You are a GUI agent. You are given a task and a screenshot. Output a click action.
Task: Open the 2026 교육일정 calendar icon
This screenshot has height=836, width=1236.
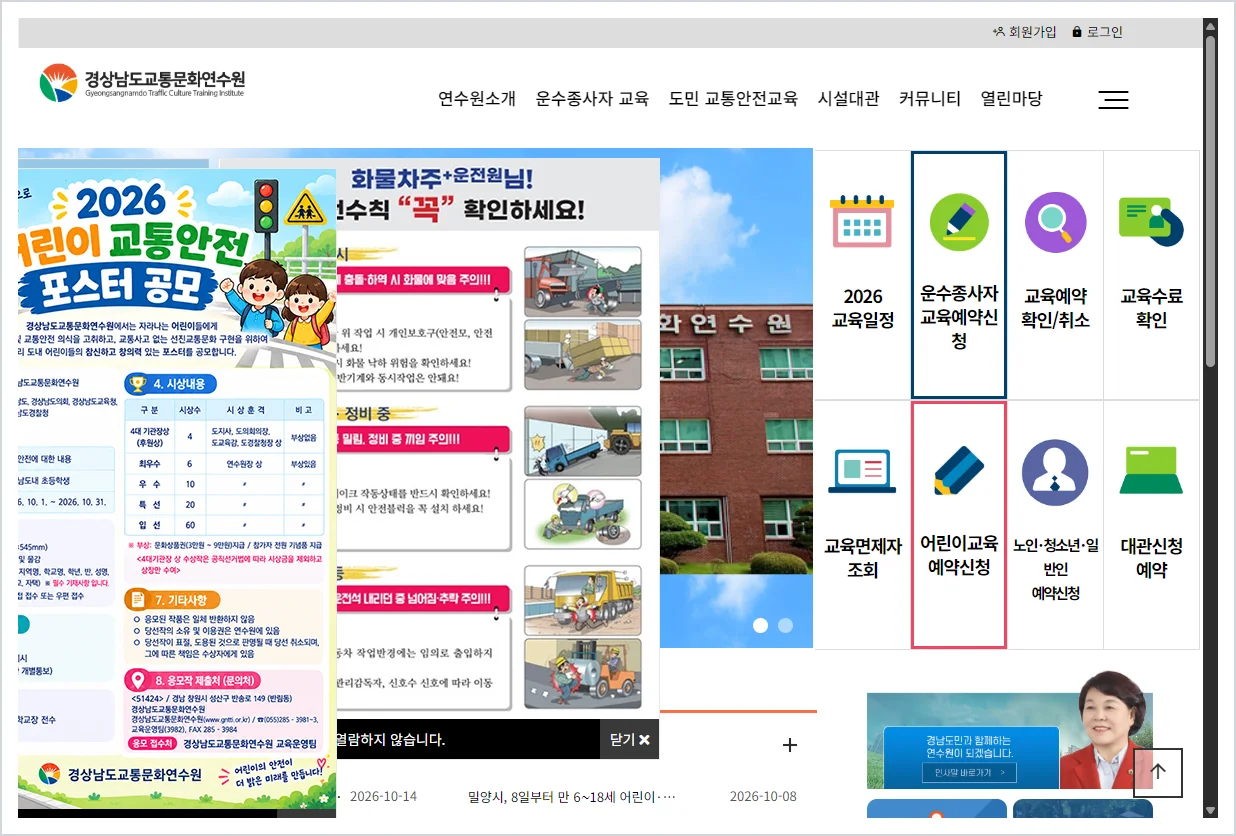[862, 223]
